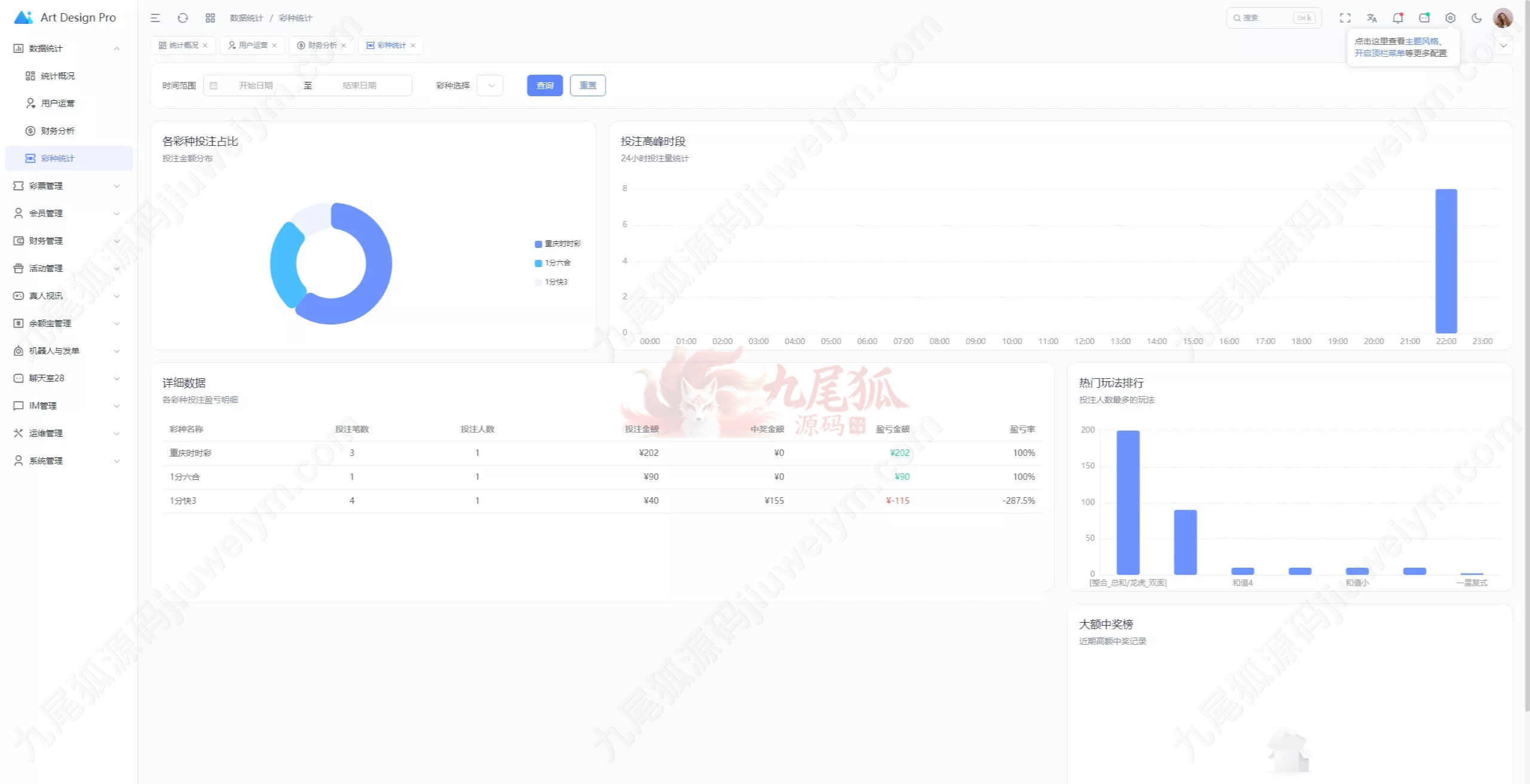Viewport: 1530px width, 784px height.
Task: Enter fullscreen mode via the header icon
Action: click(x=1345, y=18)
